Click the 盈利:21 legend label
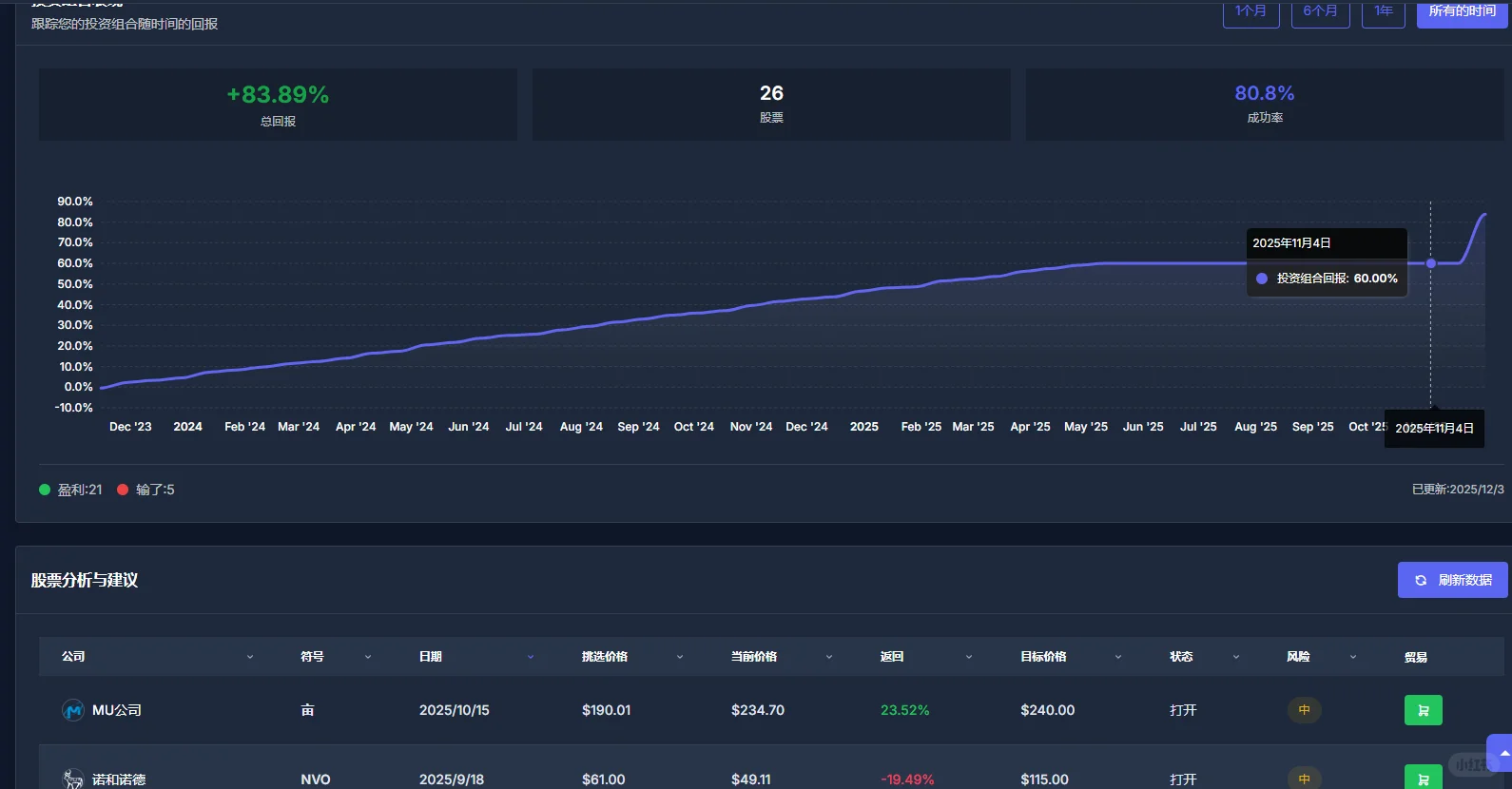1512x789 pixels. point(80,490)
